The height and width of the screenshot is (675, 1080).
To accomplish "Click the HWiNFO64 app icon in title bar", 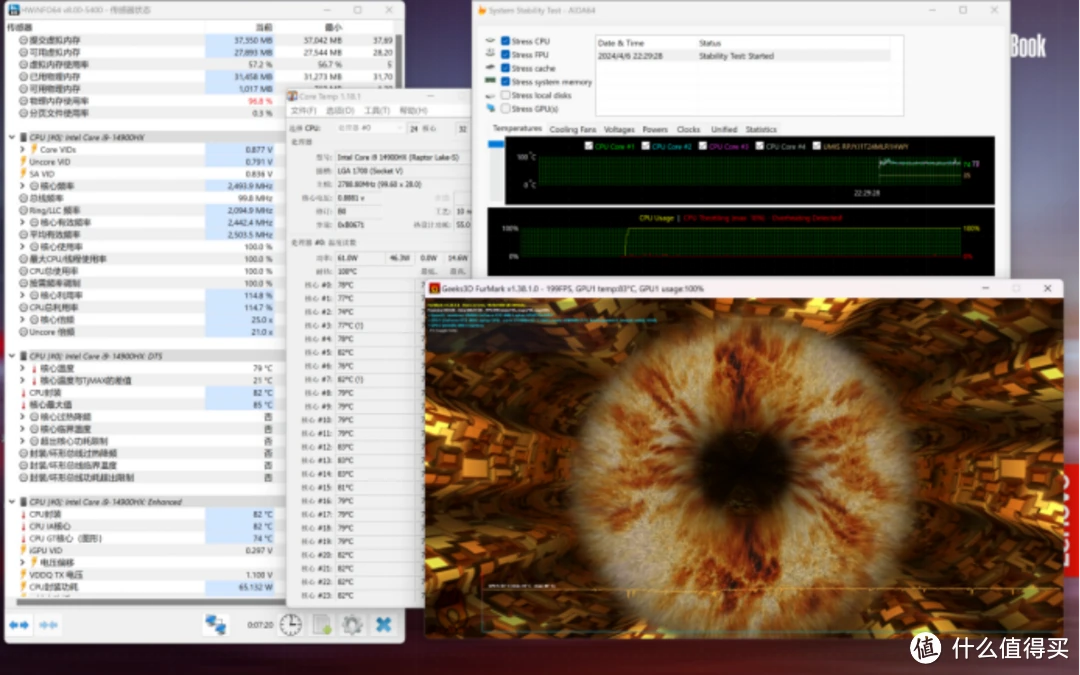I will 13,10.
